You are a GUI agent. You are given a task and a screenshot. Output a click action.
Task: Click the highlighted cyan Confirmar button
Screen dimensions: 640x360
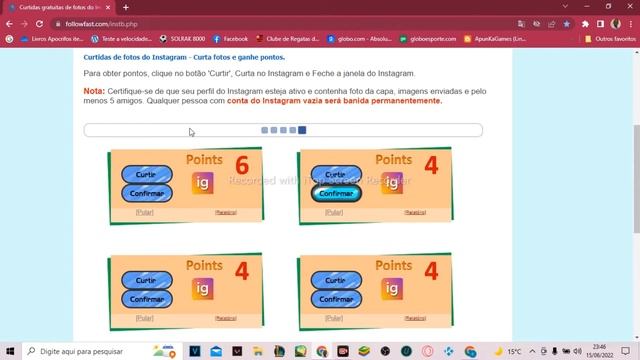(x=336, y=193)
